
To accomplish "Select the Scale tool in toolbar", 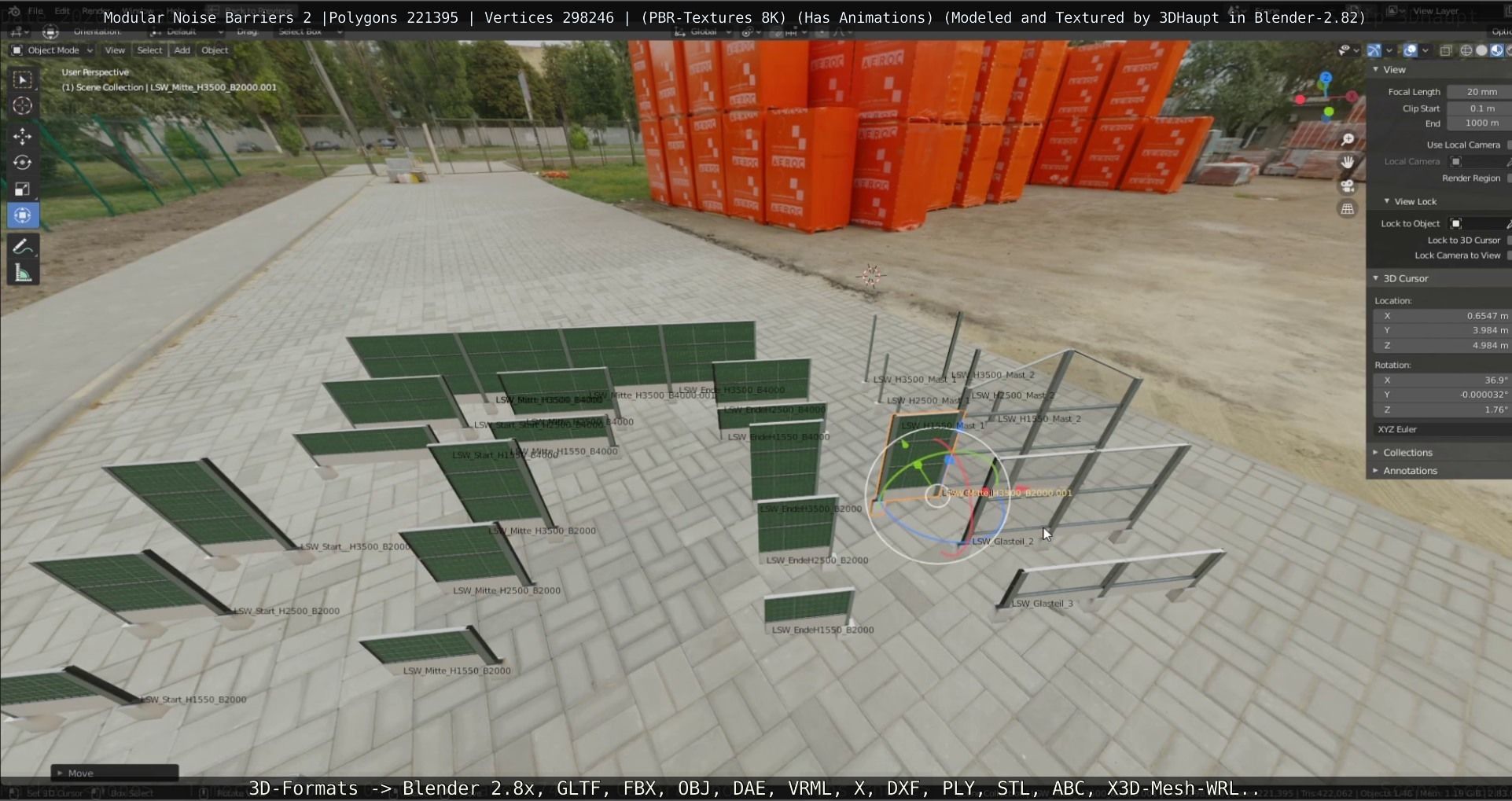I will click(23, 189).
